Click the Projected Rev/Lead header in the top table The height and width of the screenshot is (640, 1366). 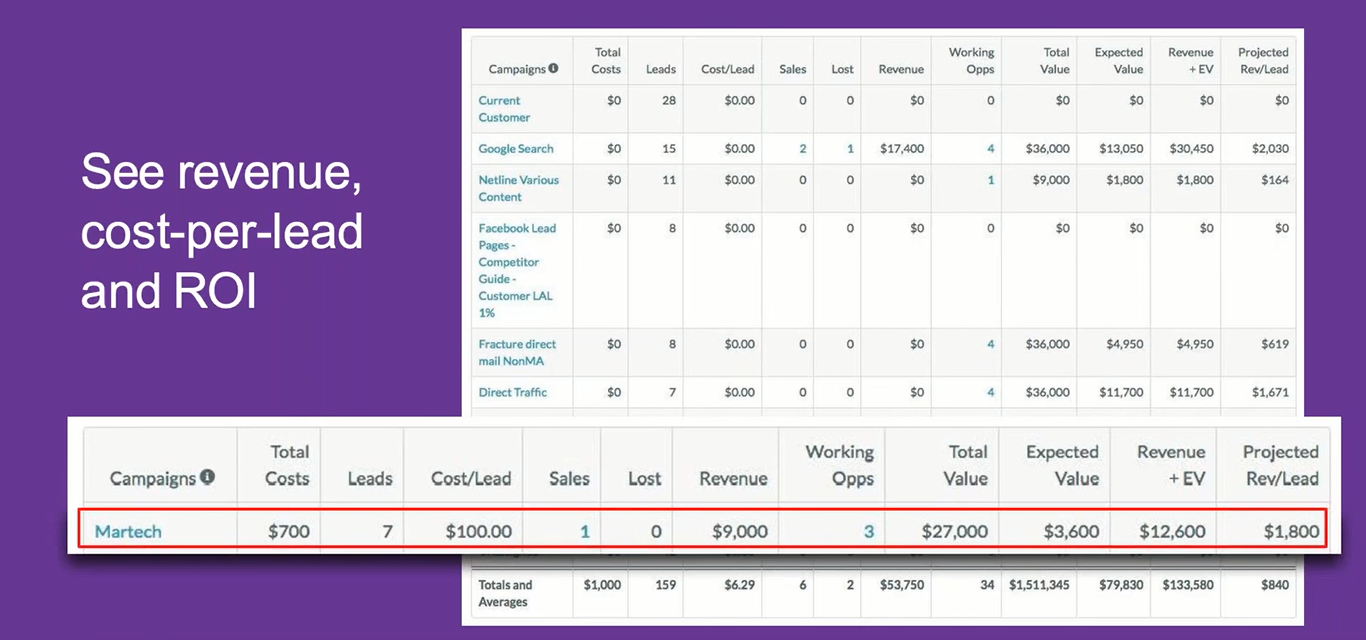[x=1263, y=61]
